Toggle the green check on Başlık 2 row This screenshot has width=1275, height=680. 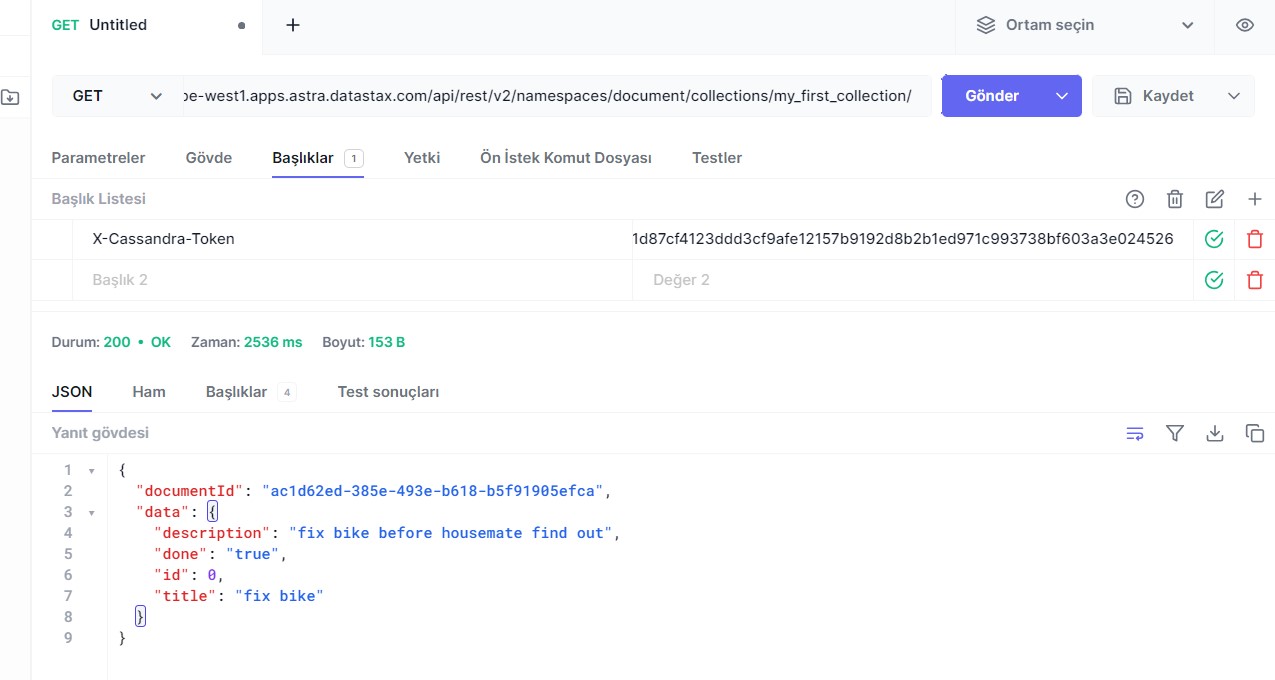pyautogui.click(x=1213, y=279)
